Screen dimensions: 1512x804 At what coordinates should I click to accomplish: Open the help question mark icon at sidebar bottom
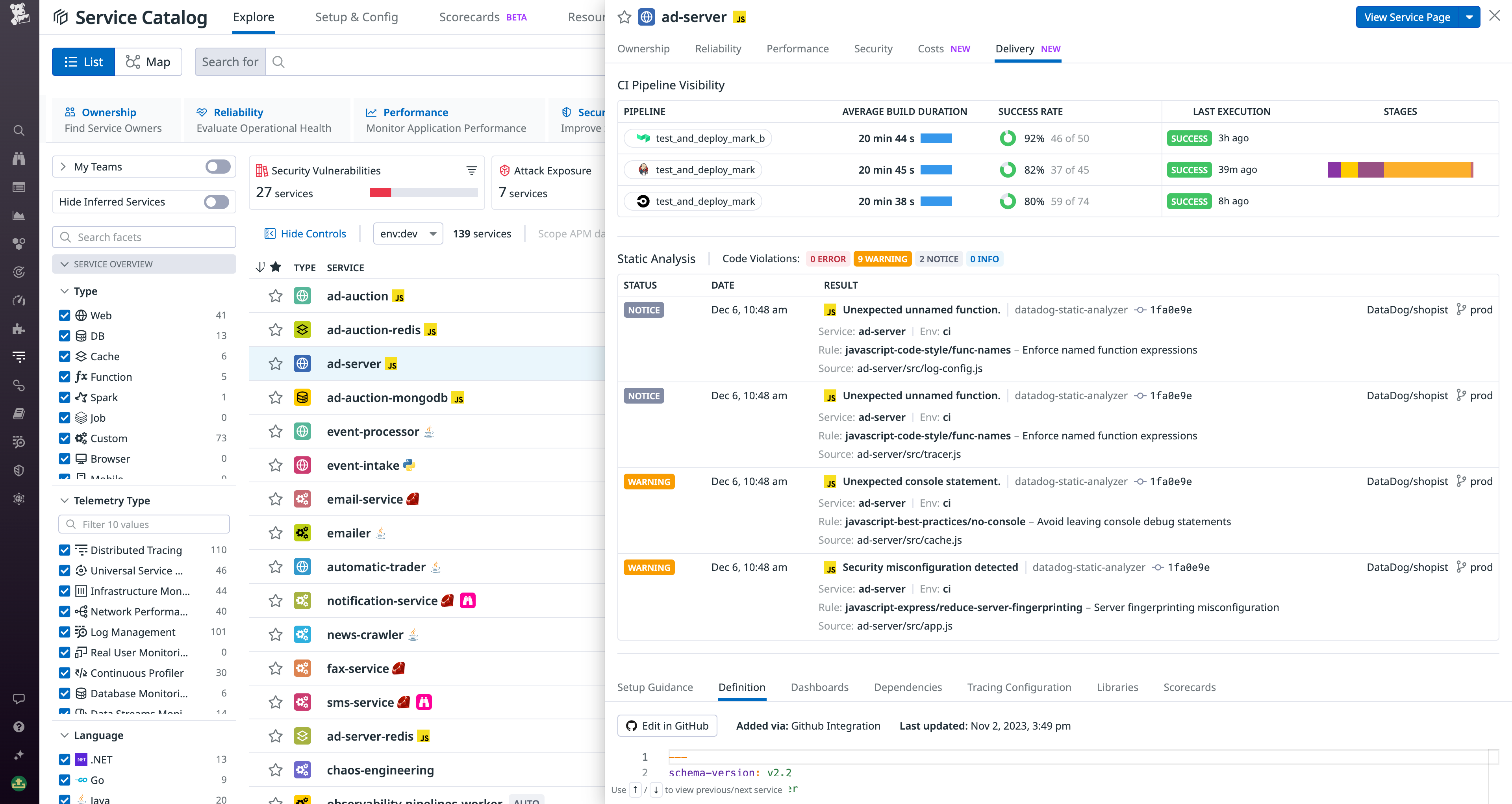[x=19, y=726]
